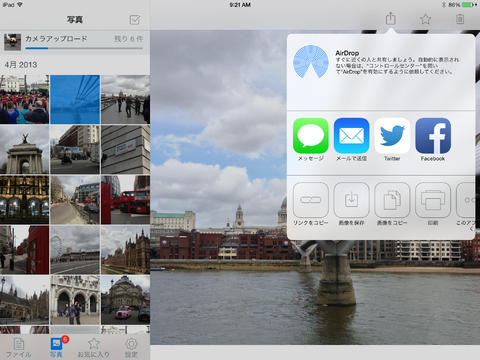Copy image action icon
Screen dimensions: 480x360
[x=392, y=200]
